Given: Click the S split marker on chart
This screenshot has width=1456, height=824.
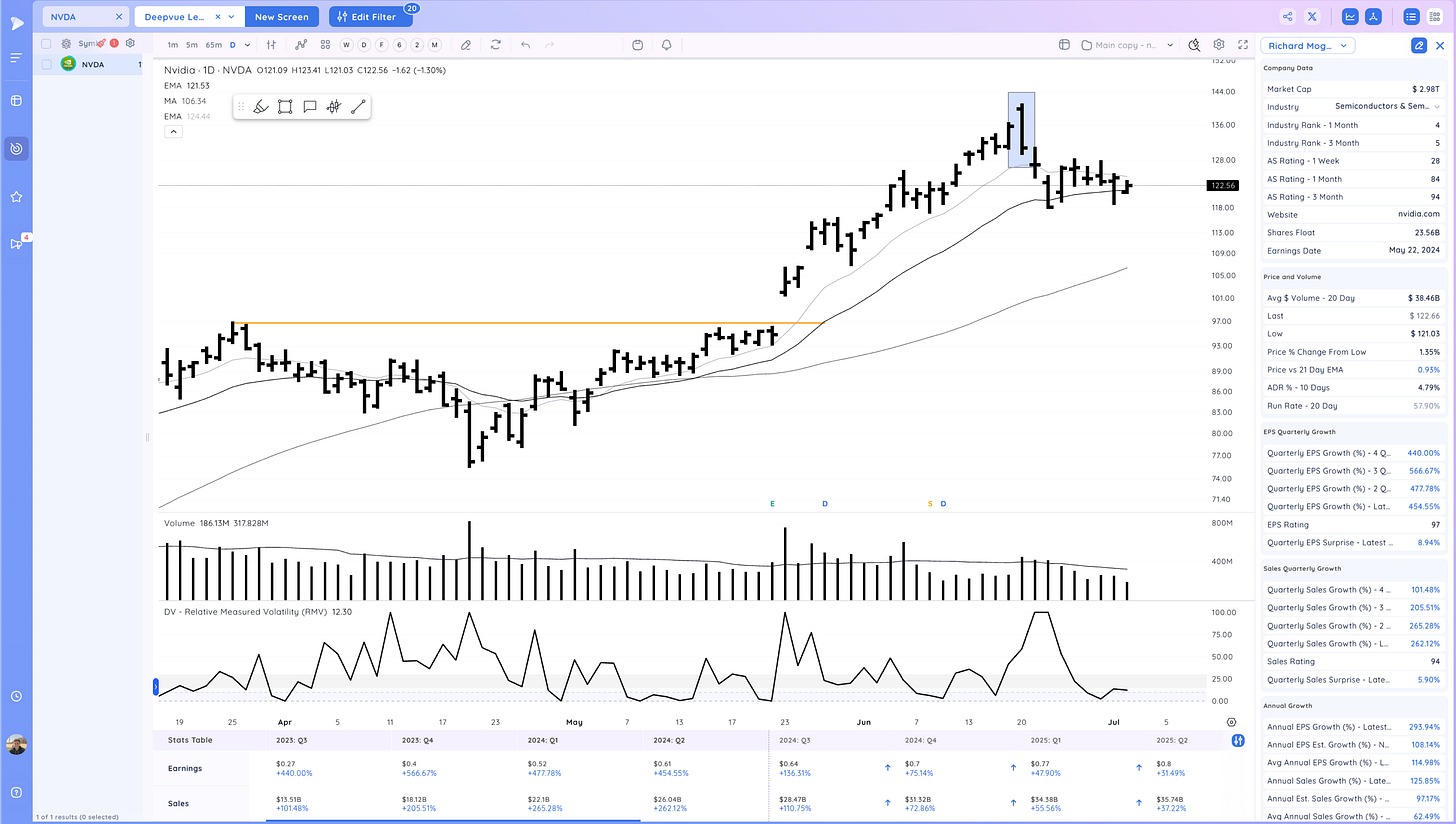Looking at the screenshot, I should (930, 504).
